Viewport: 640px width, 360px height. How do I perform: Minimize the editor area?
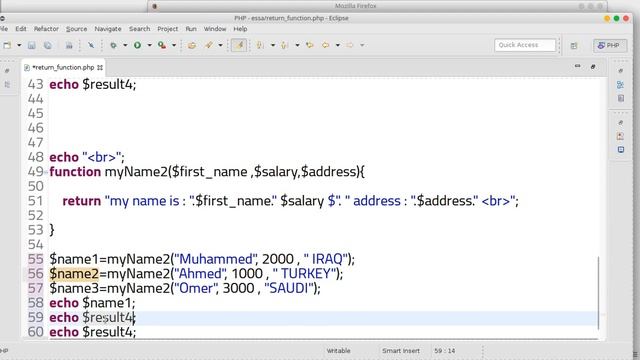click(x=577, y=66)
